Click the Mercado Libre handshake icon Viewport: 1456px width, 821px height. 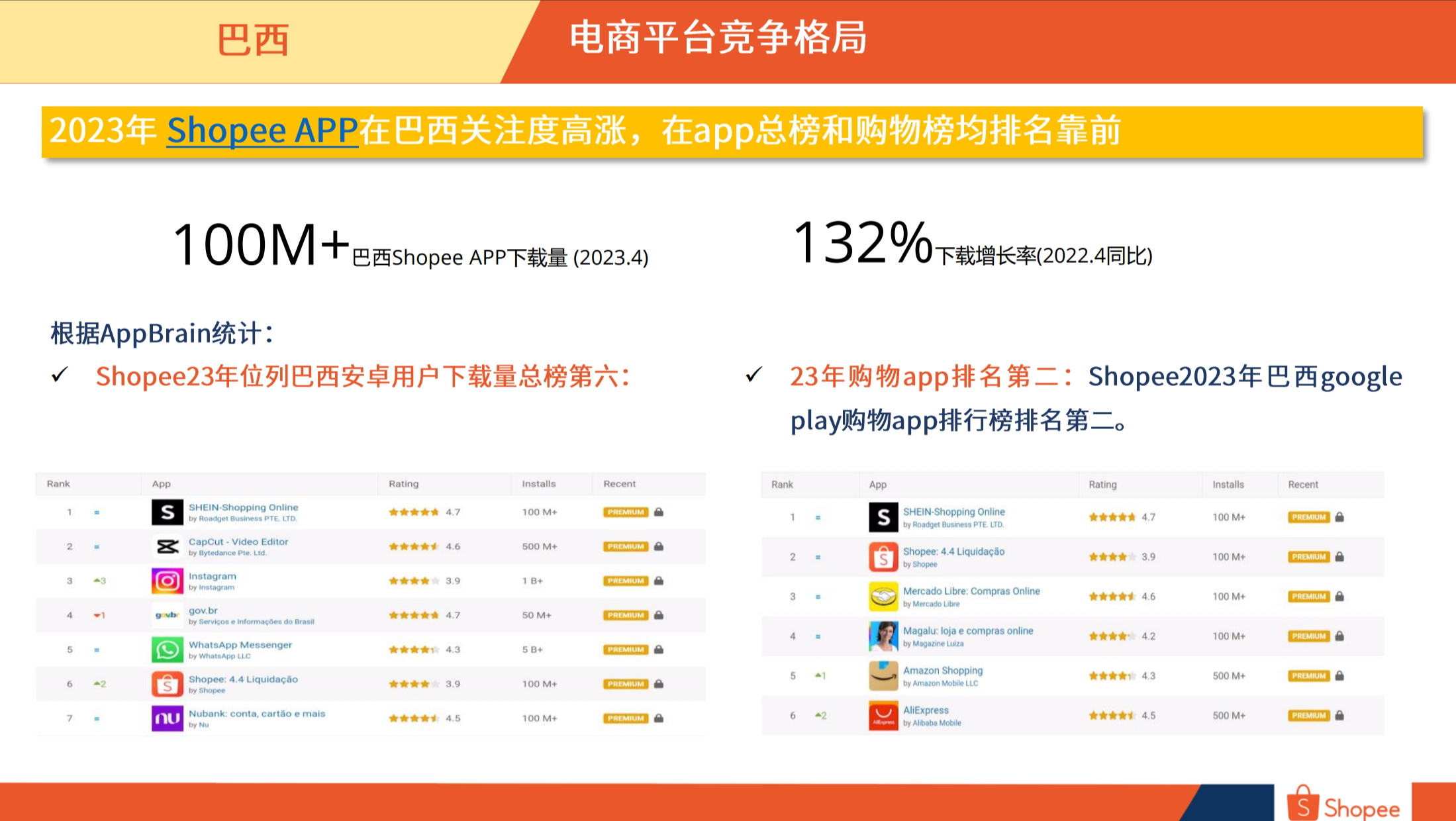click(x=884, y=597)
